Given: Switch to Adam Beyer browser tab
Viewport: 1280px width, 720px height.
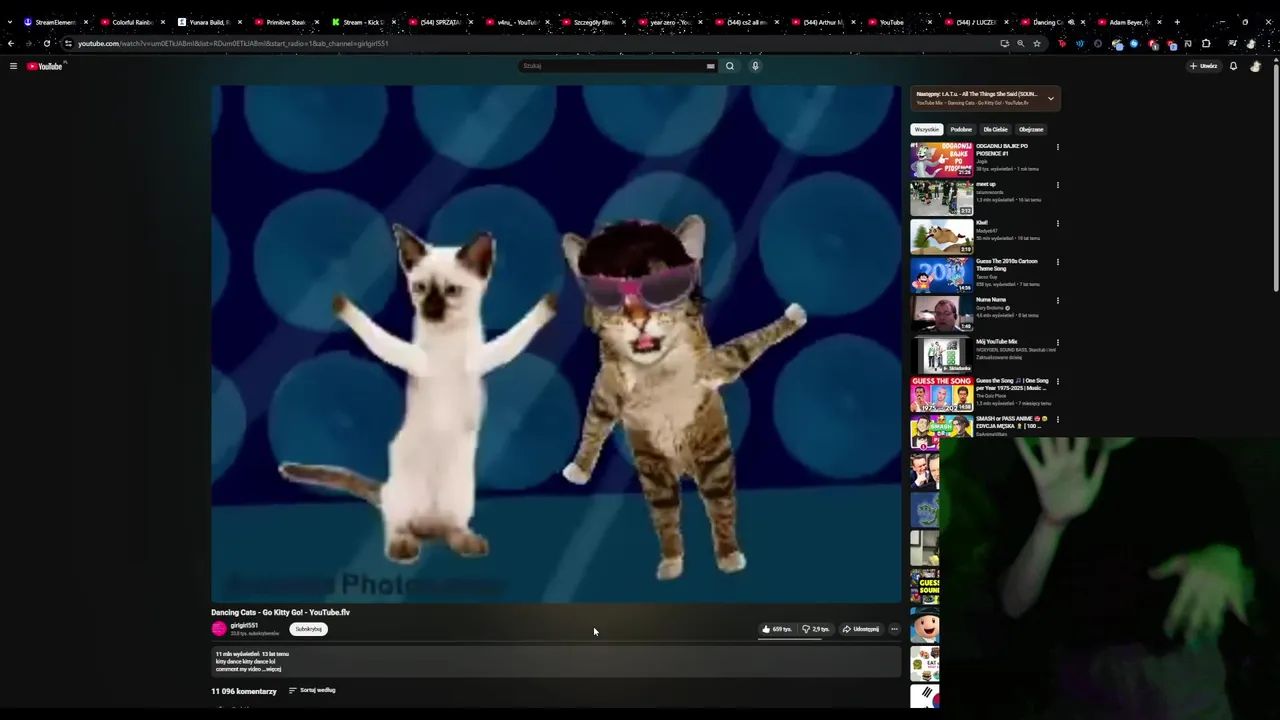Looking at the screenshot, I should pos(1130,22).
